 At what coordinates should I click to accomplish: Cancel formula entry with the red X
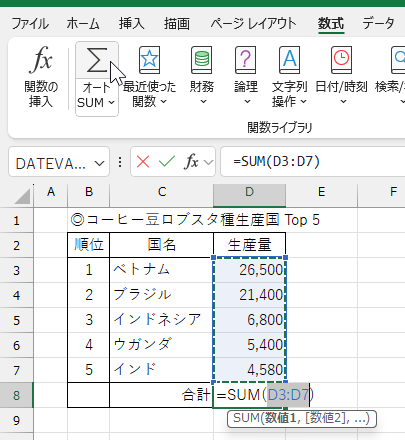point(143,162)
